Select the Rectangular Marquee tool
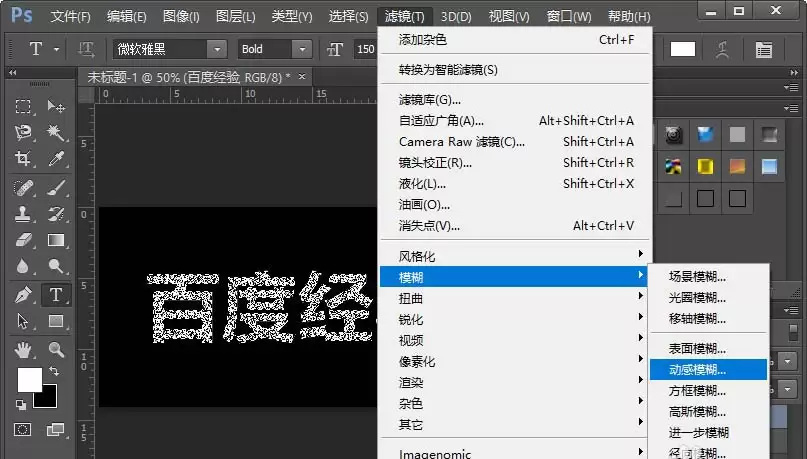 [23, 107]
